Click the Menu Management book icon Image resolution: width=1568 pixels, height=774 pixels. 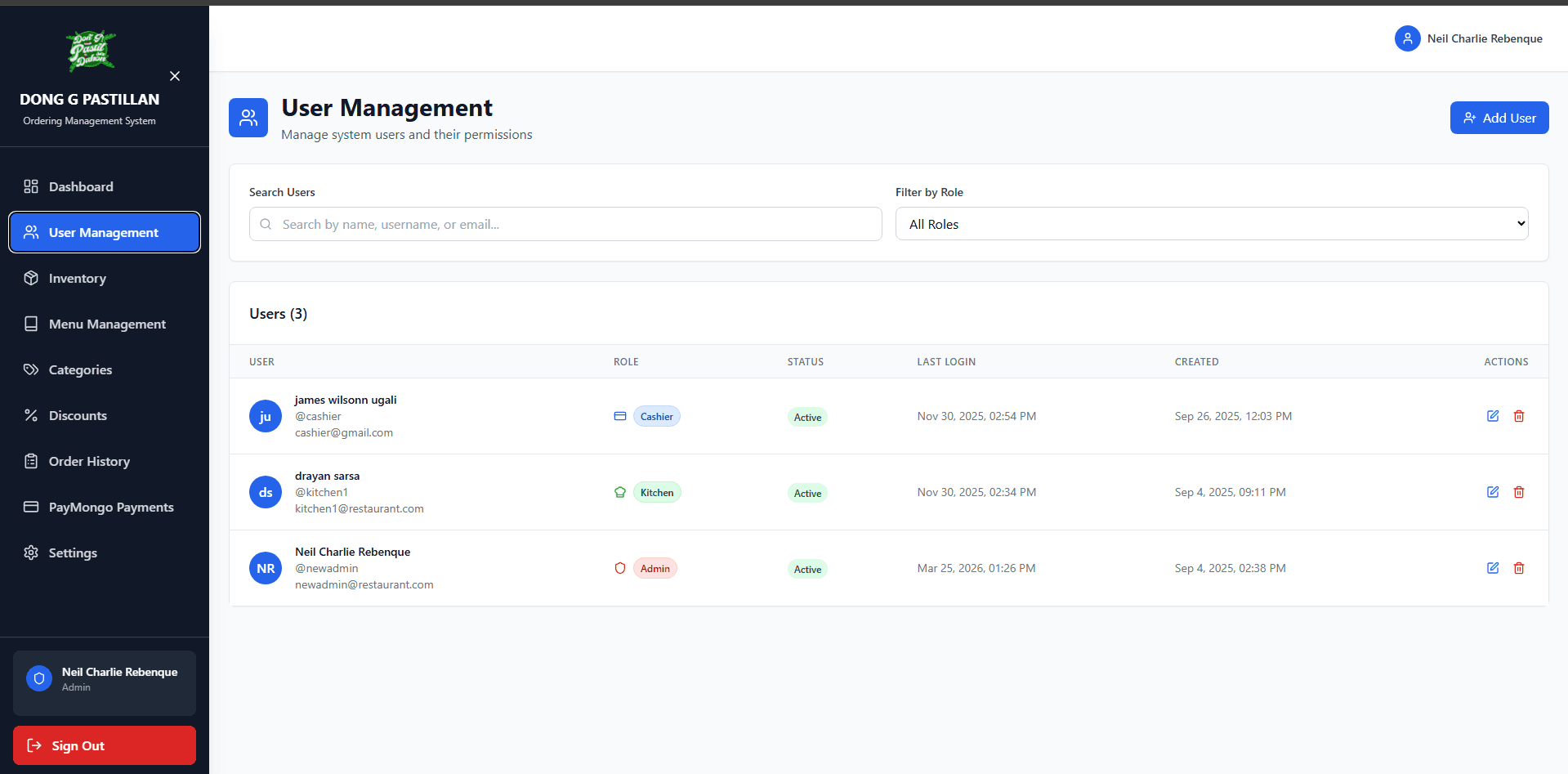click(x=31, y=324)
